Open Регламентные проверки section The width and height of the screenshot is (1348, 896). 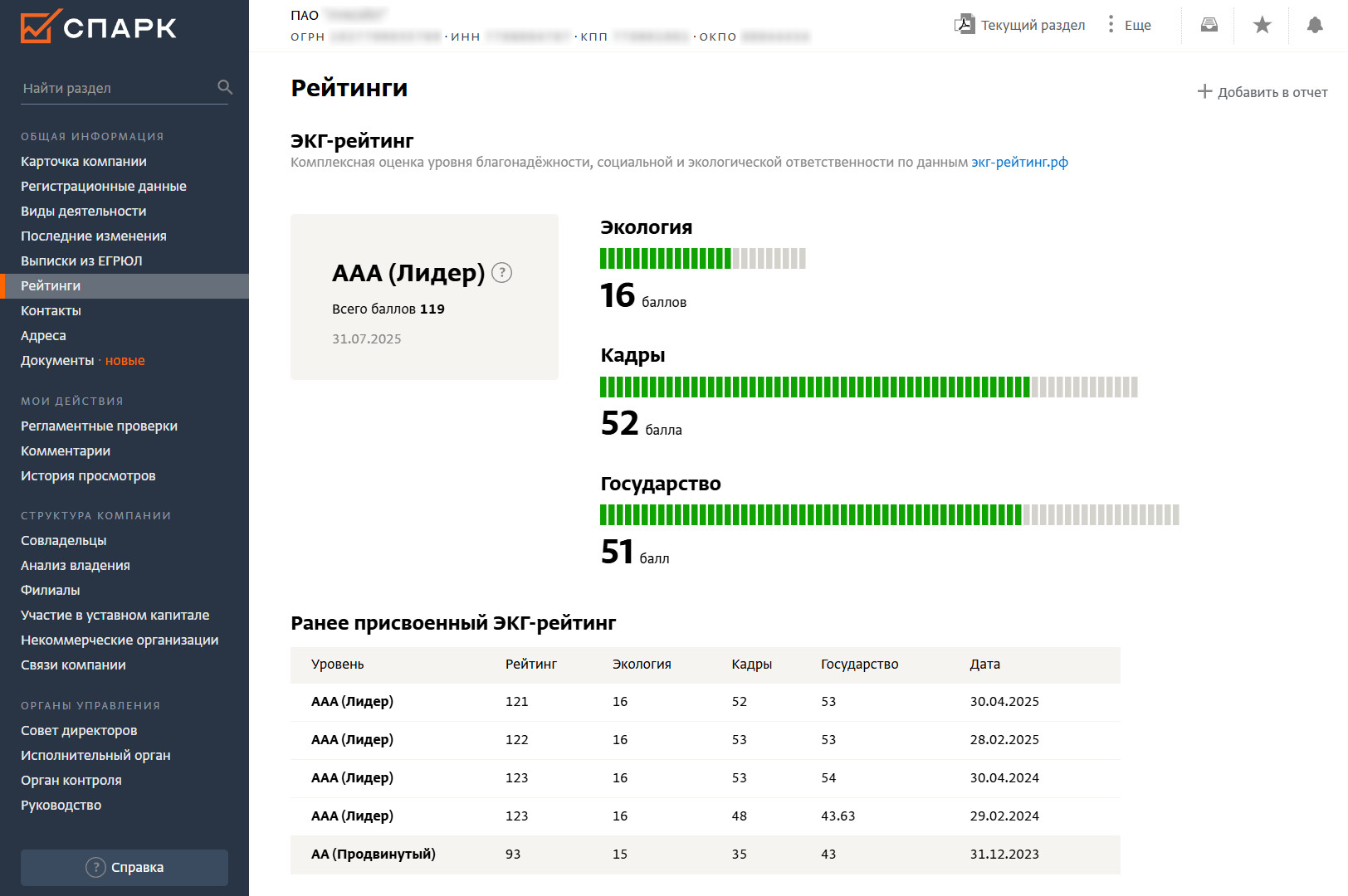pos(99,426)
